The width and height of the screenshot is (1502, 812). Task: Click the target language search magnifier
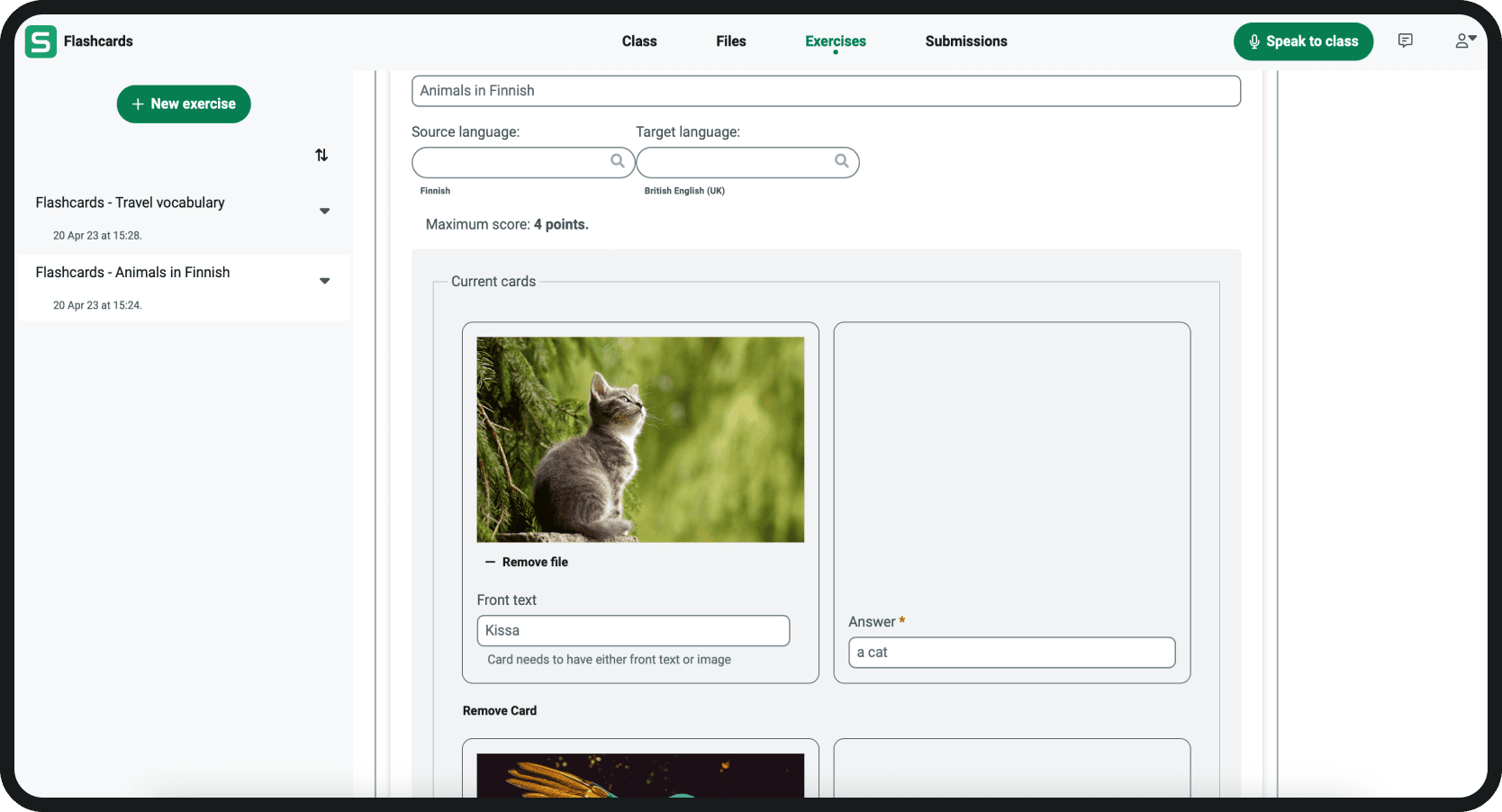tap(841, 161)
